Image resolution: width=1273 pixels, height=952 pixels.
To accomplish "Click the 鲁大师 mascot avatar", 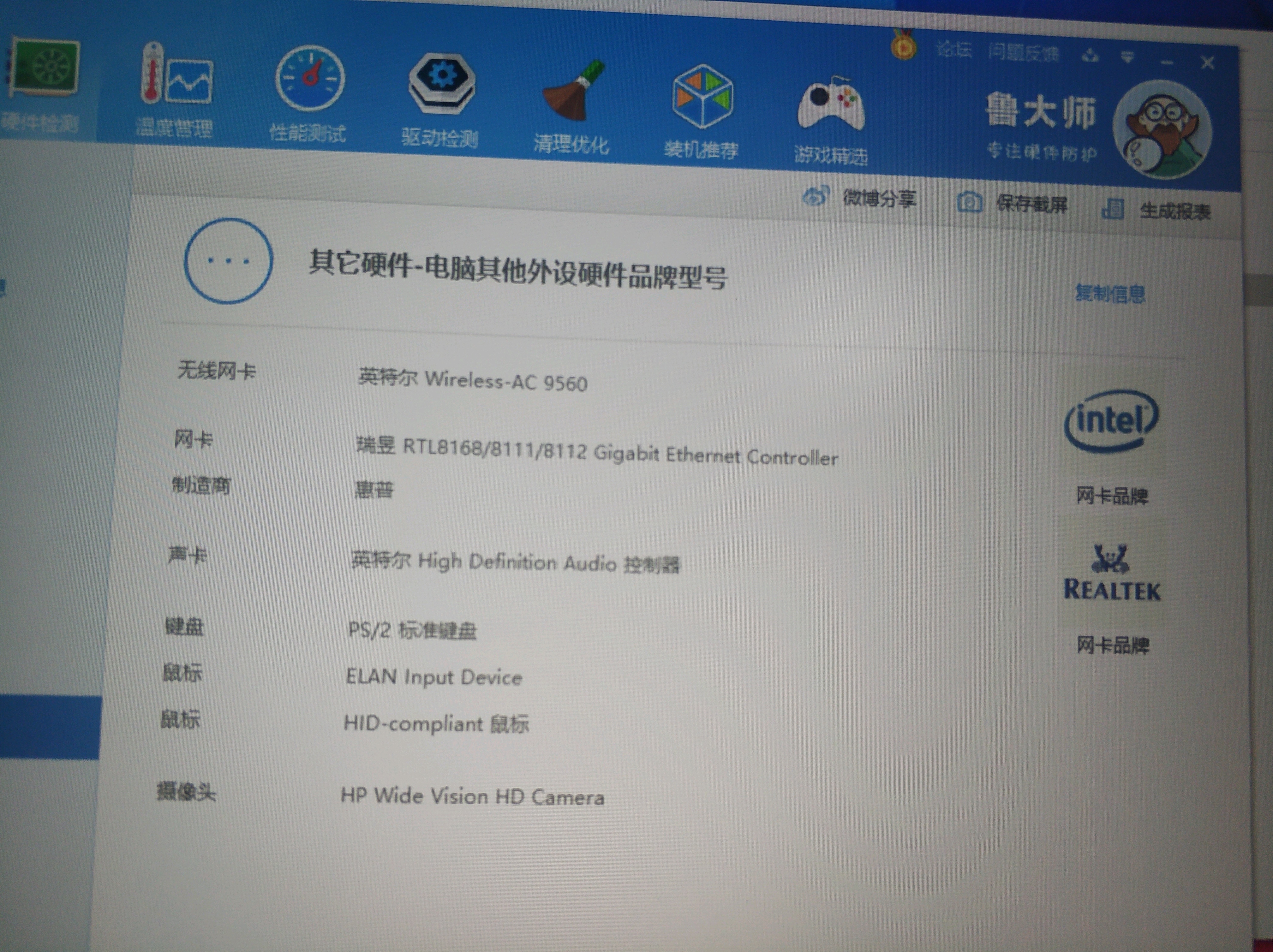I will tap(1162, 129).
